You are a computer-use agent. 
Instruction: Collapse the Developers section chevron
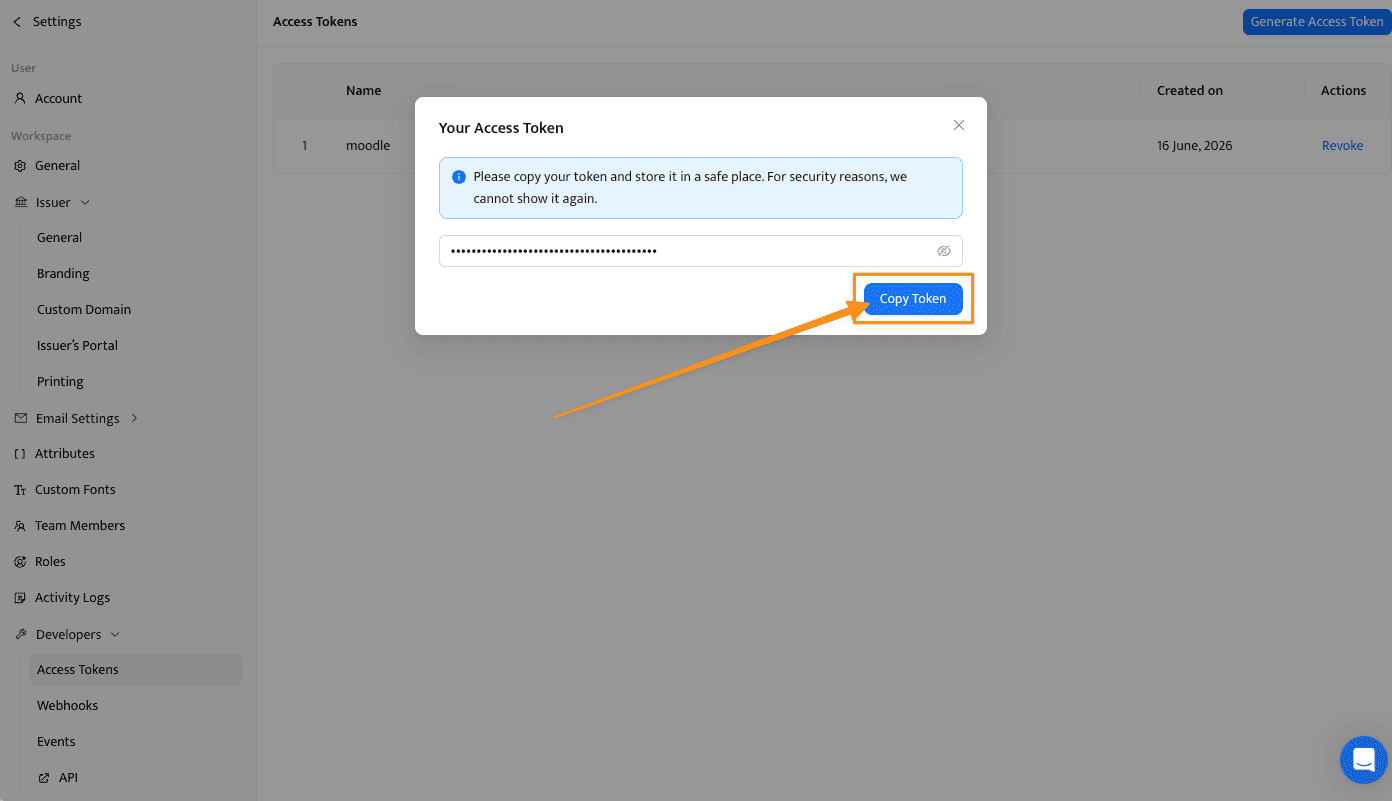pos(115,634)
